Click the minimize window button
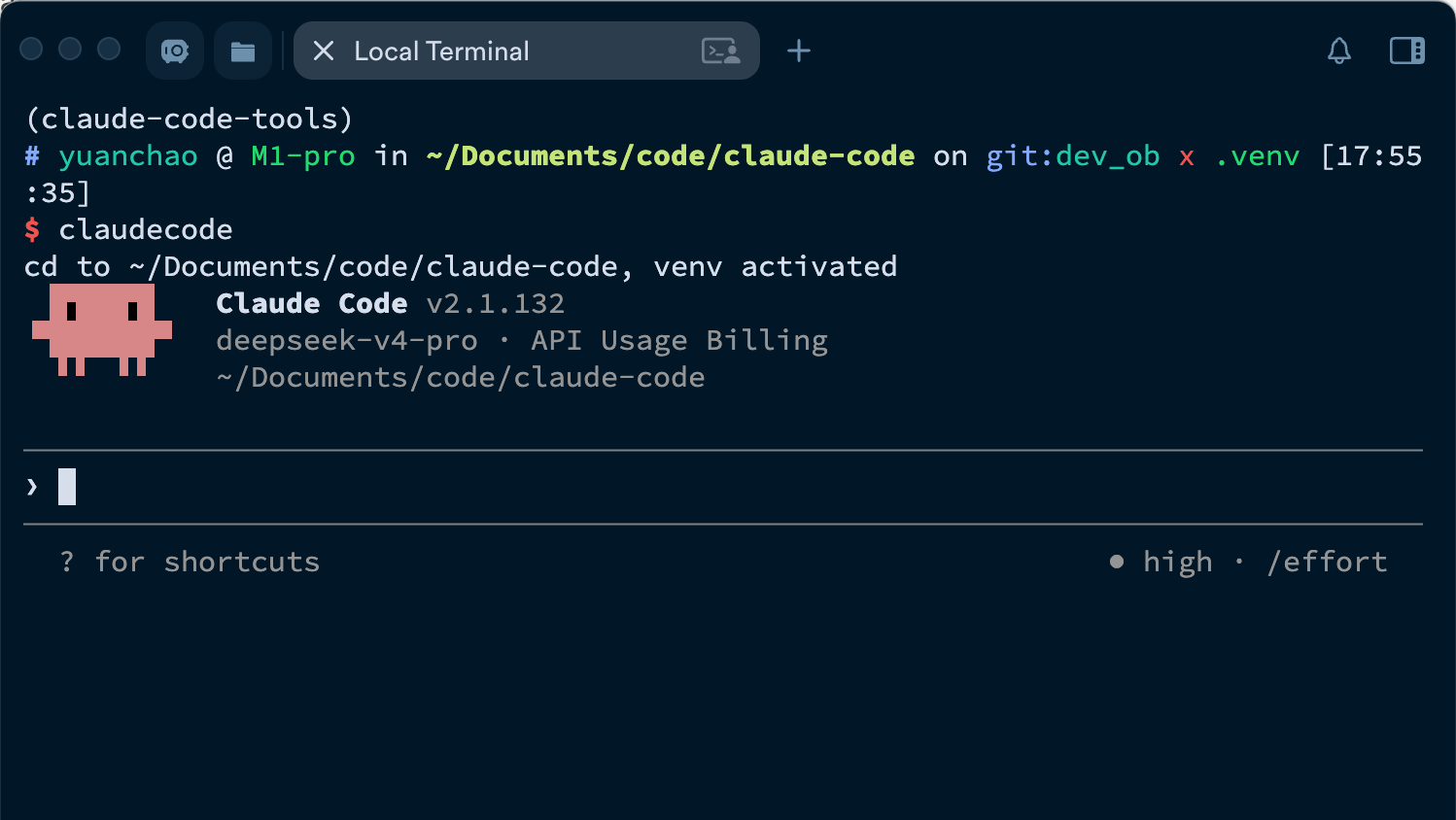 [70, 49]
